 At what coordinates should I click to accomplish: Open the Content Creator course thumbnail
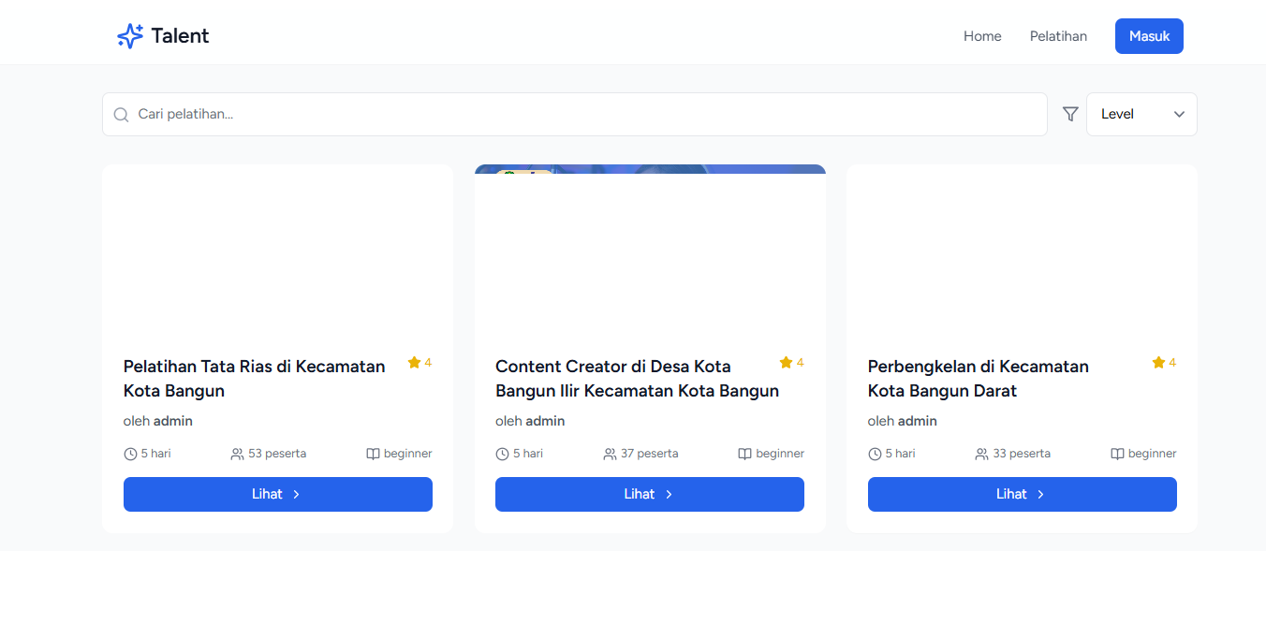click(x=650, y=250)
